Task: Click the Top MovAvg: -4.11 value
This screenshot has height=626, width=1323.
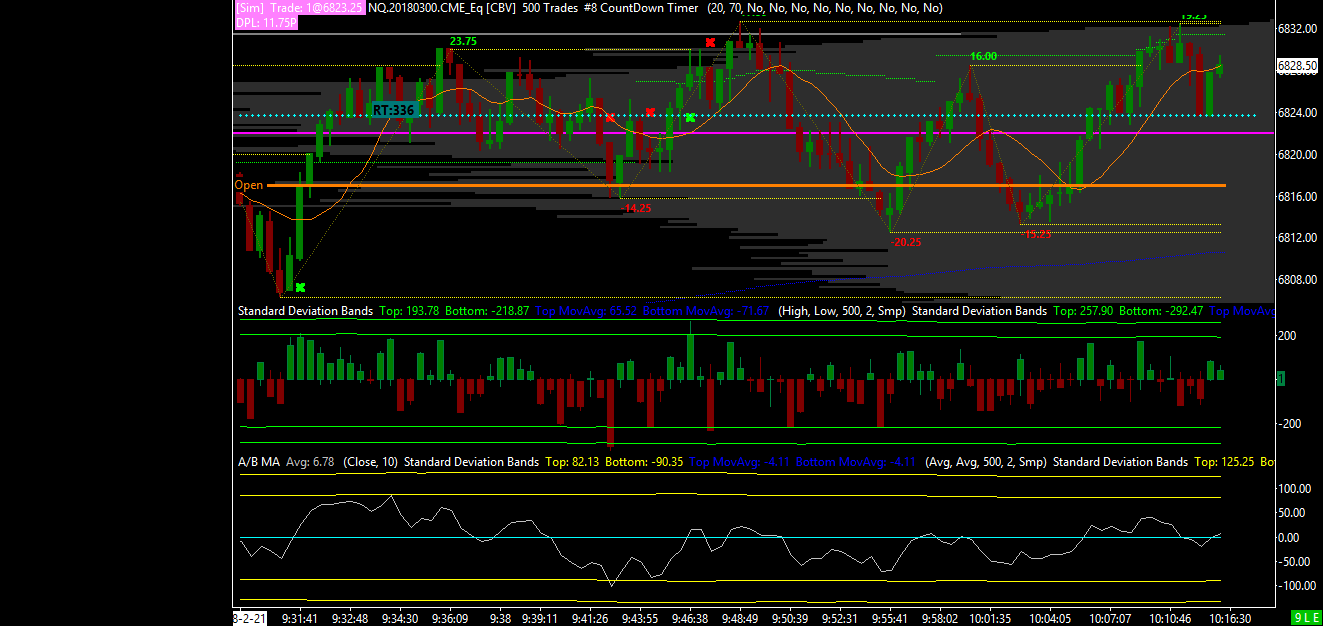Action: (737, 462)
